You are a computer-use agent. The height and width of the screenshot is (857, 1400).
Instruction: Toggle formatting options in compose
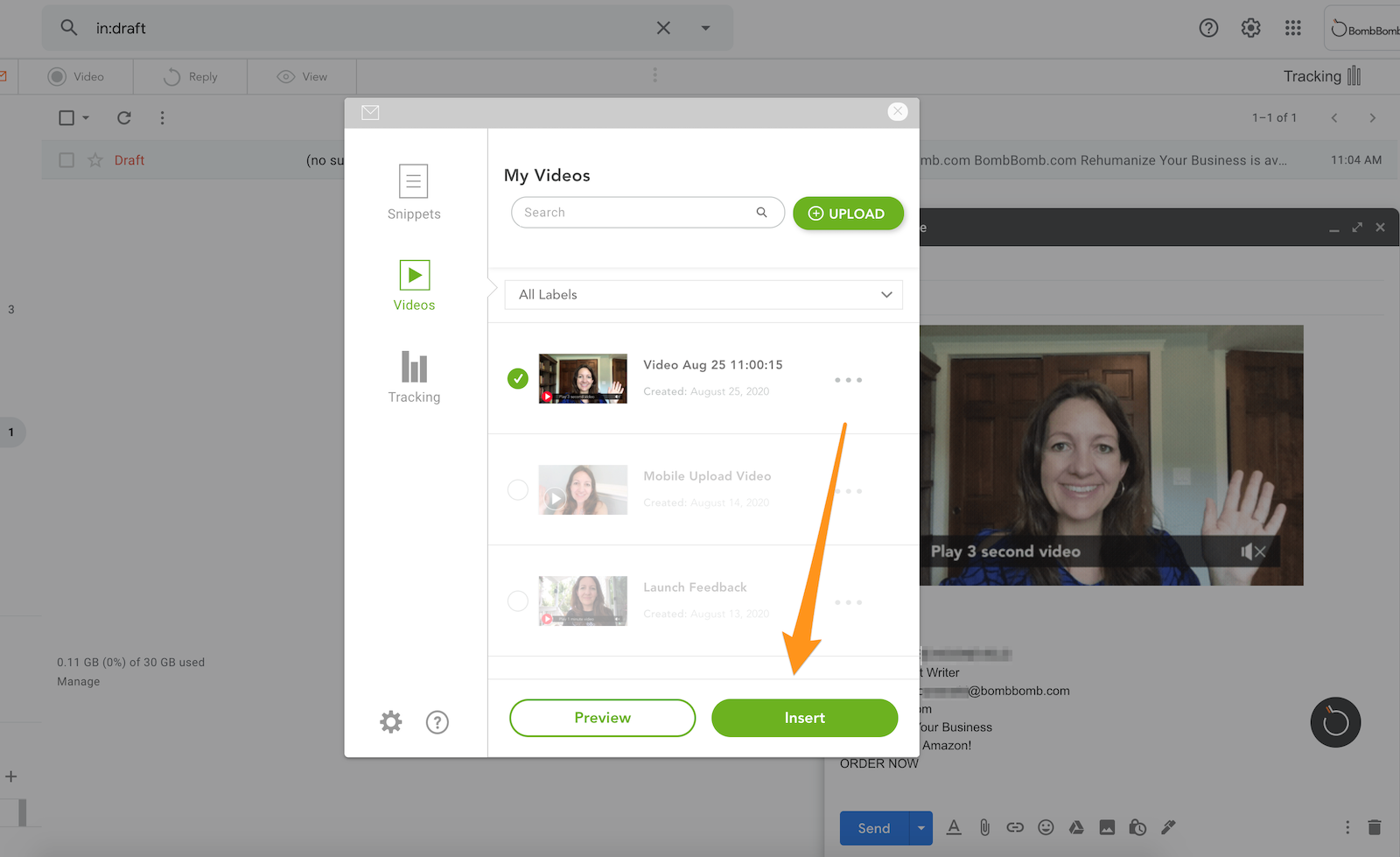[x=954, y=827]
